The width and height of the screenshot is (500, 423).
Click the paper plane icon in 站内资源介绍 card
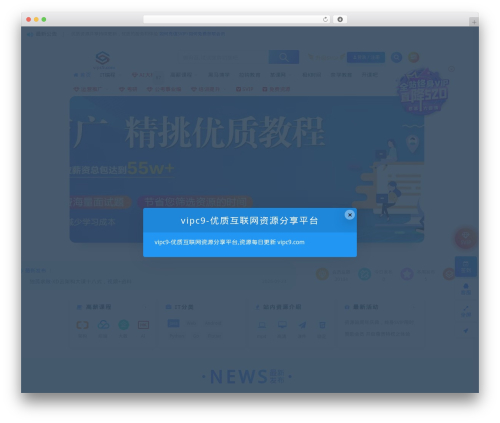coord(302,325)
